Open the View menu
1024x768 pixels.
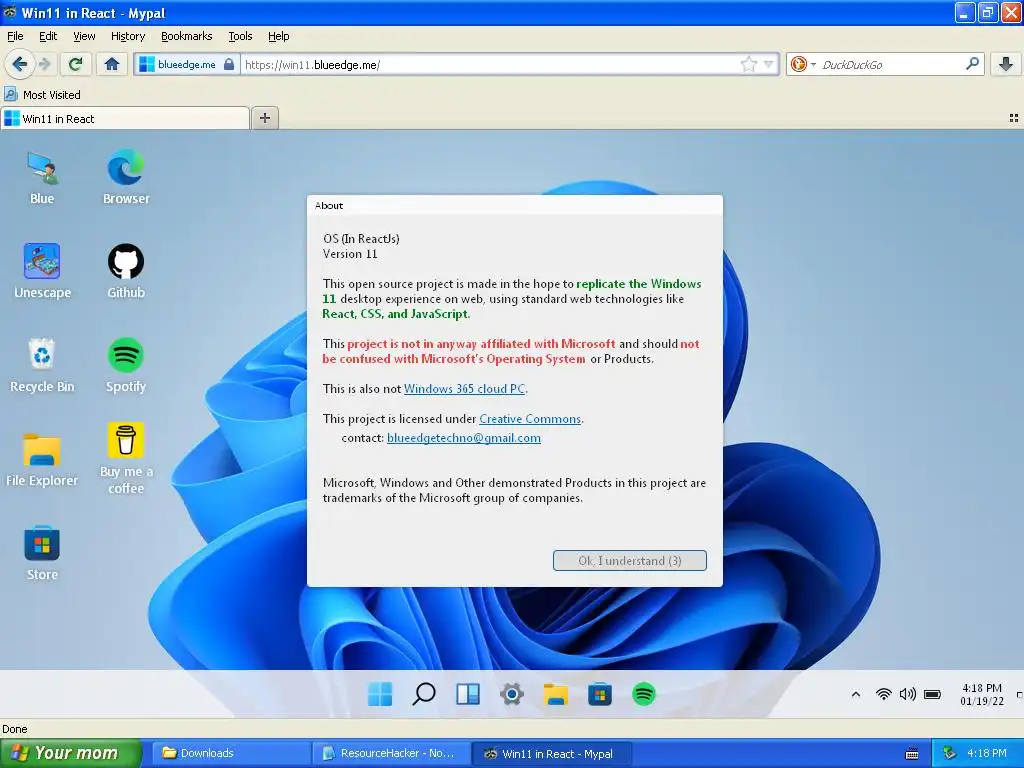[84, 36]
